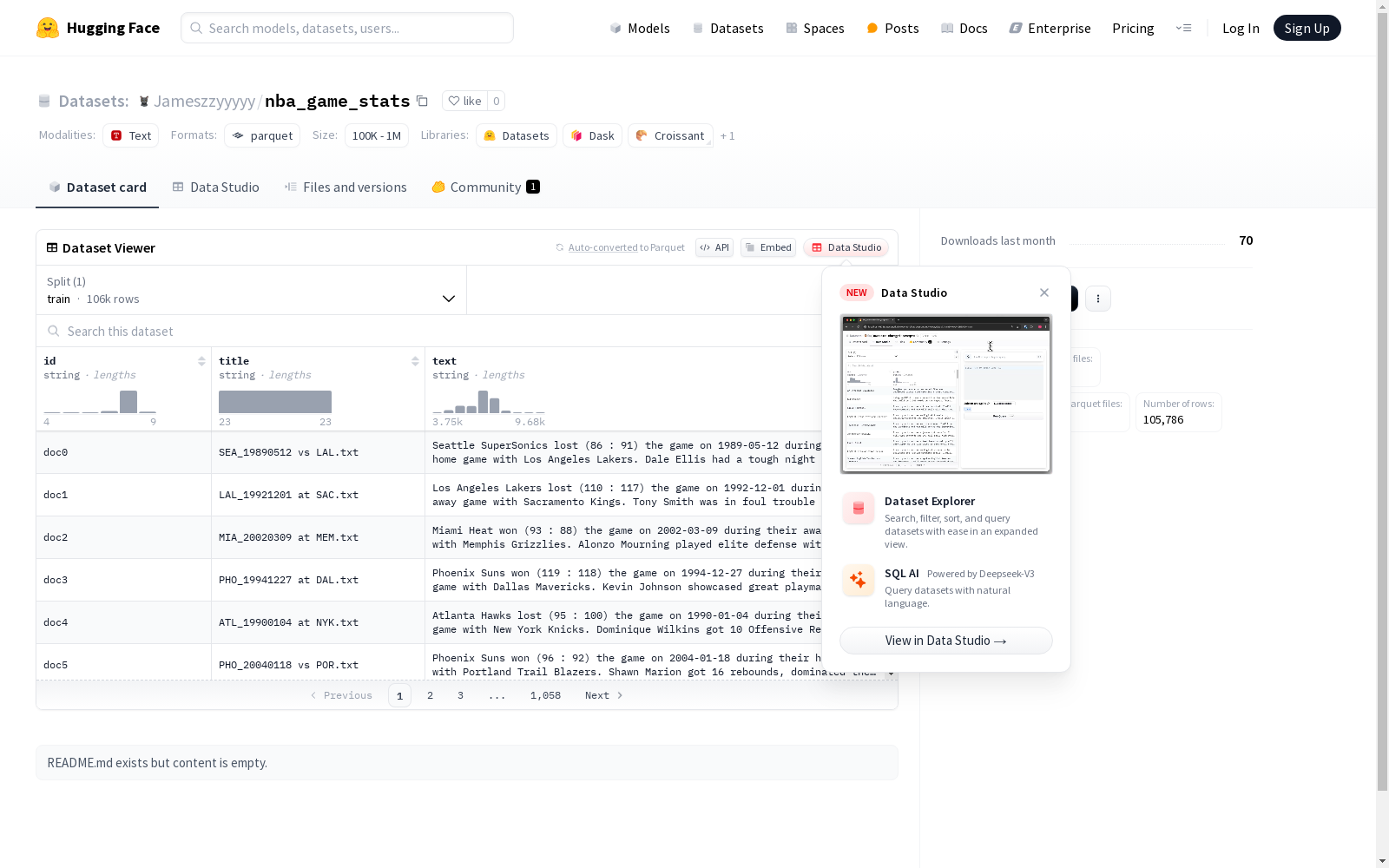Sort by title column arrows
Image resolution: width=1389 pixels, height=868 pixels.
click(x=415, y=361)
